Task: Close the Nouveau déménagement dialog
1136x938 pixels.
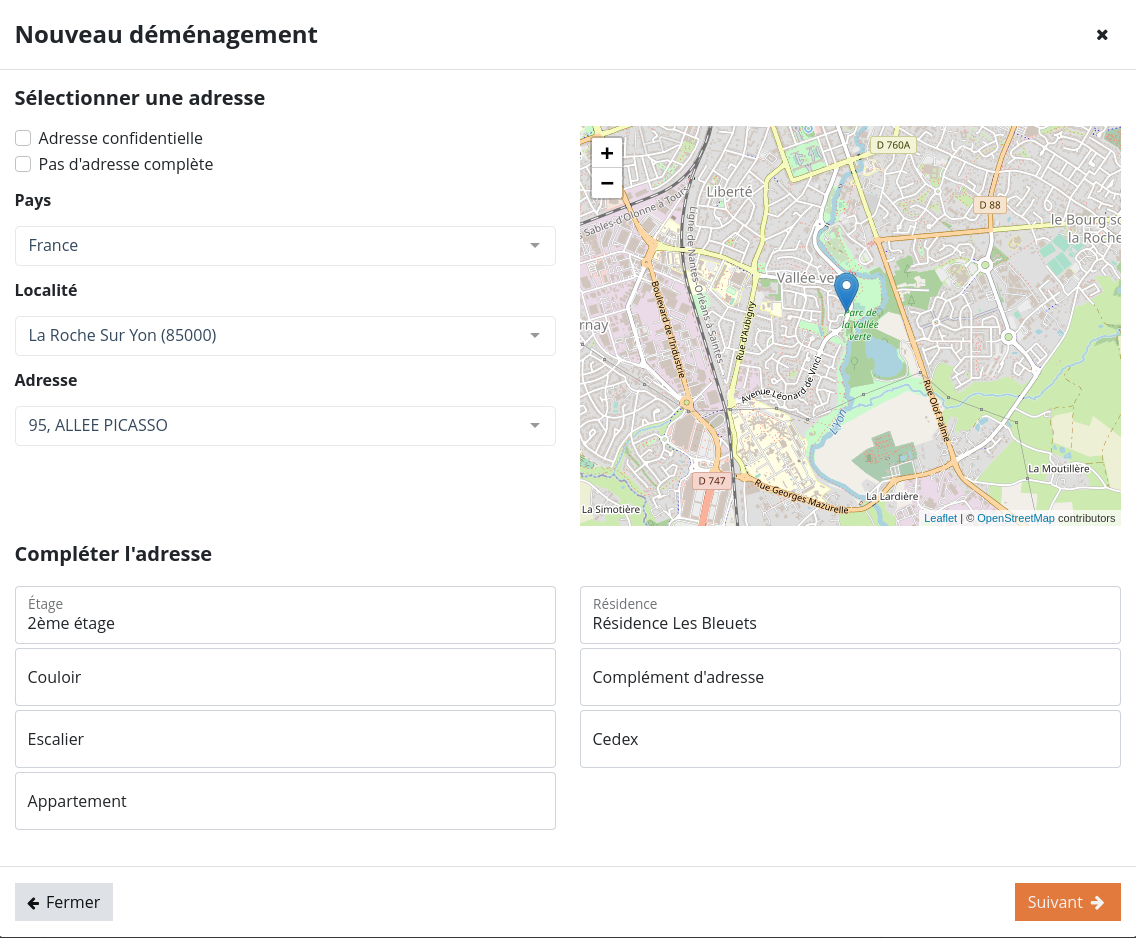Action: coord(1102,35)
